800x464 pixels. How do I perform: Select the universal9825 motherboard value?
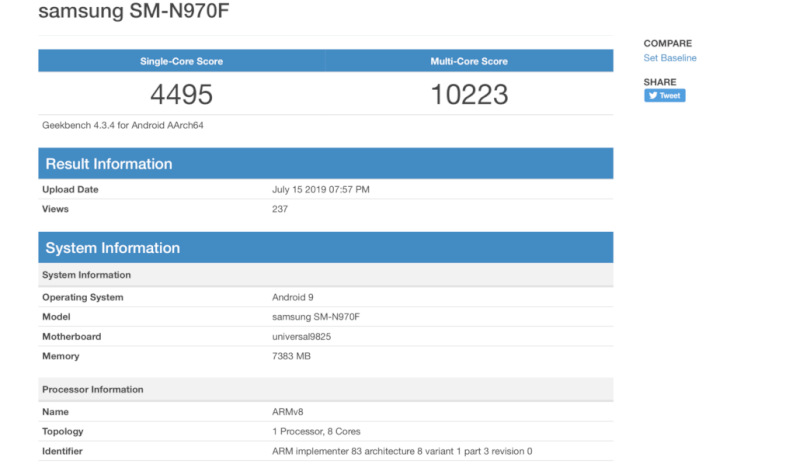click(301, 336)
